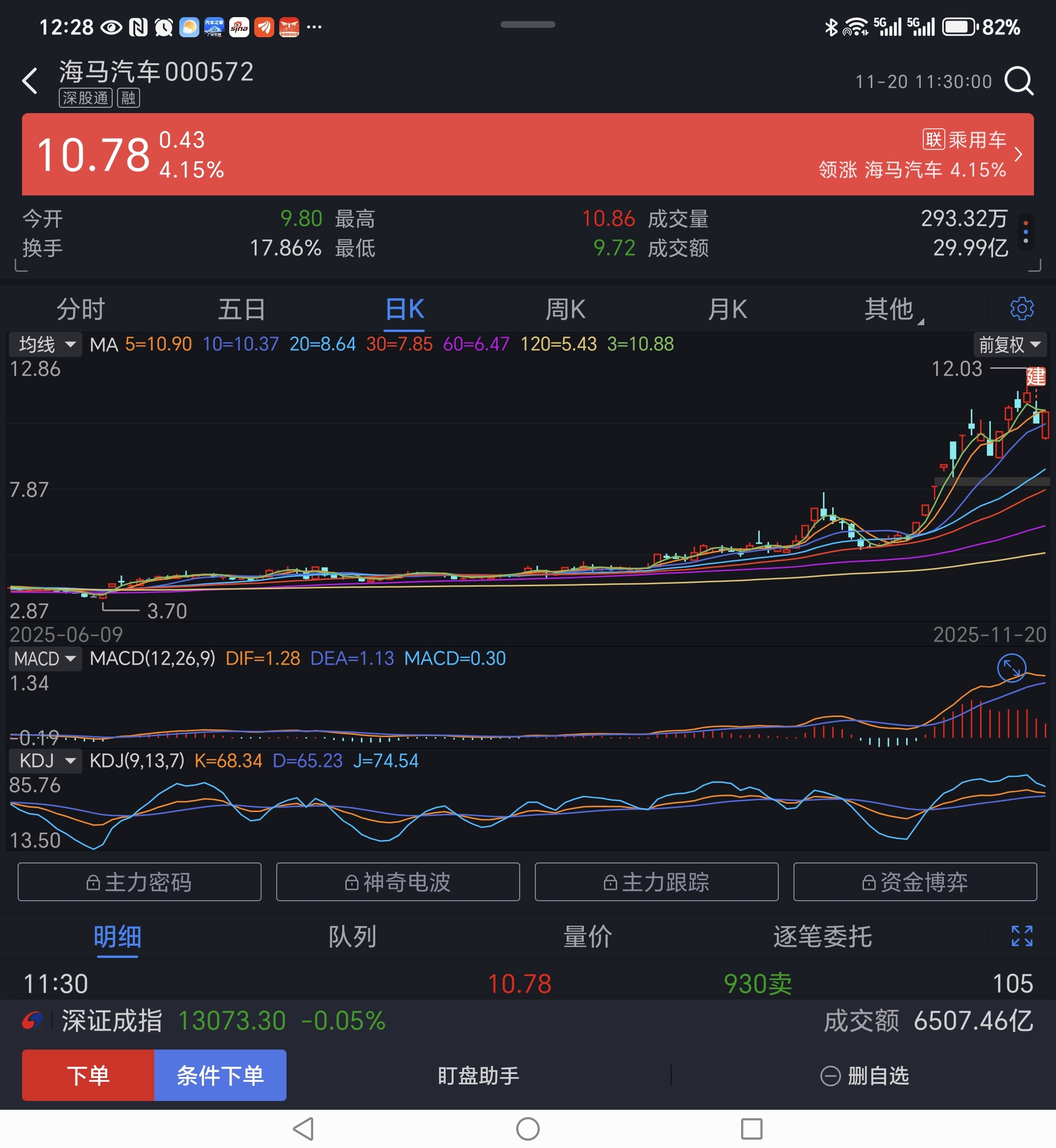Tap the indicator resize circle arrow icon
This screenshot has height=1148, width=1056.
tap(1011, 668)
